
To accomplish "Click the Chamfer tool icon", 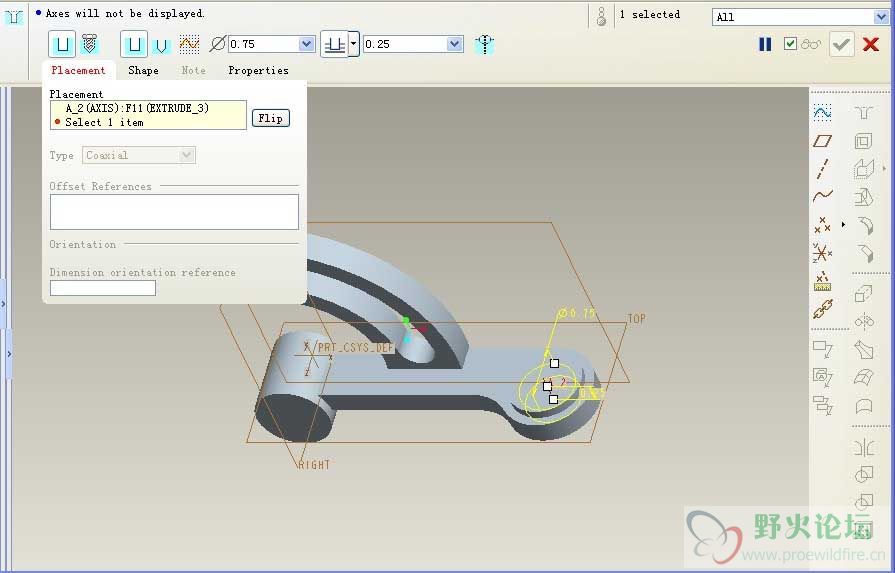I will click(865, 253).
